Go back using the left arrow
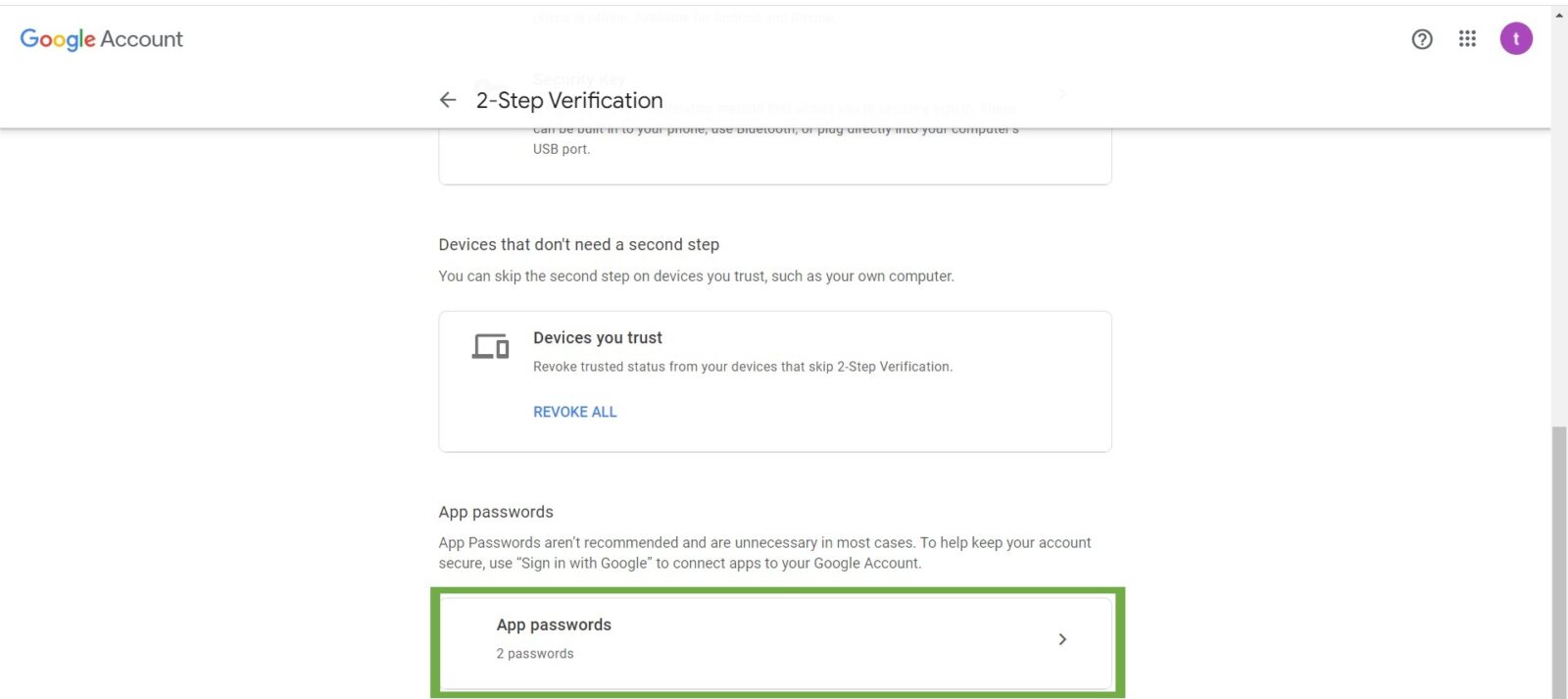 point(448,100)
